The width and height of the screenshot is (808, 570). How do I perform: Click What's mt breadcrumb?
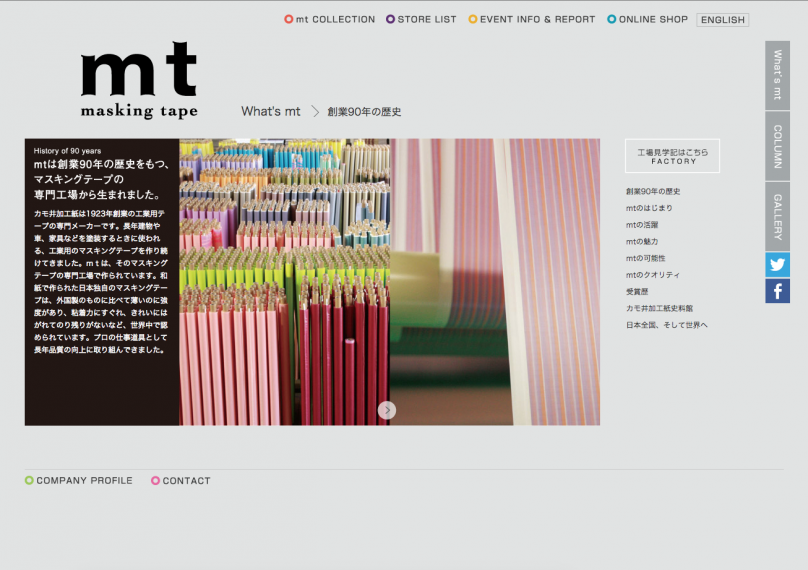(271, 111)
